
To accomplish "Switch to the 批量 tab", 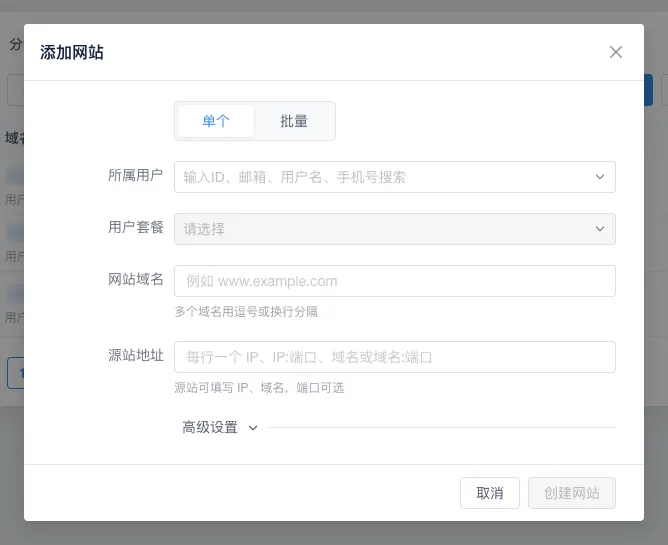I will pyautogui.click(x=294, y=121).
